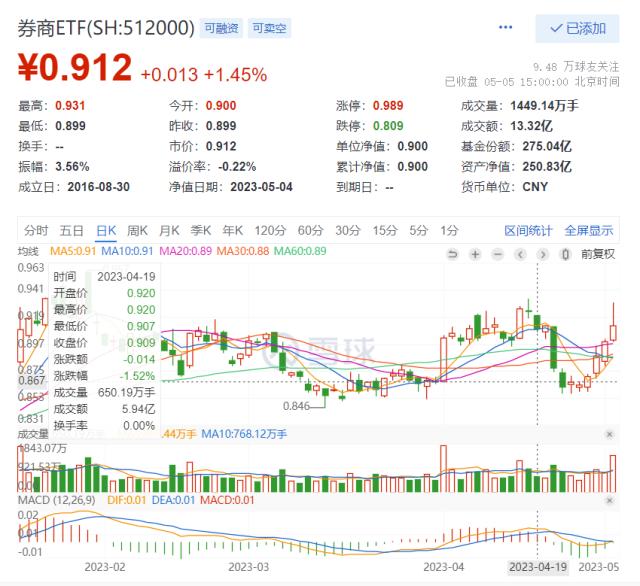The image size is (640, 586).
Task: Click the DEA:0.01 value label
Action: click(x=173, y=500)
